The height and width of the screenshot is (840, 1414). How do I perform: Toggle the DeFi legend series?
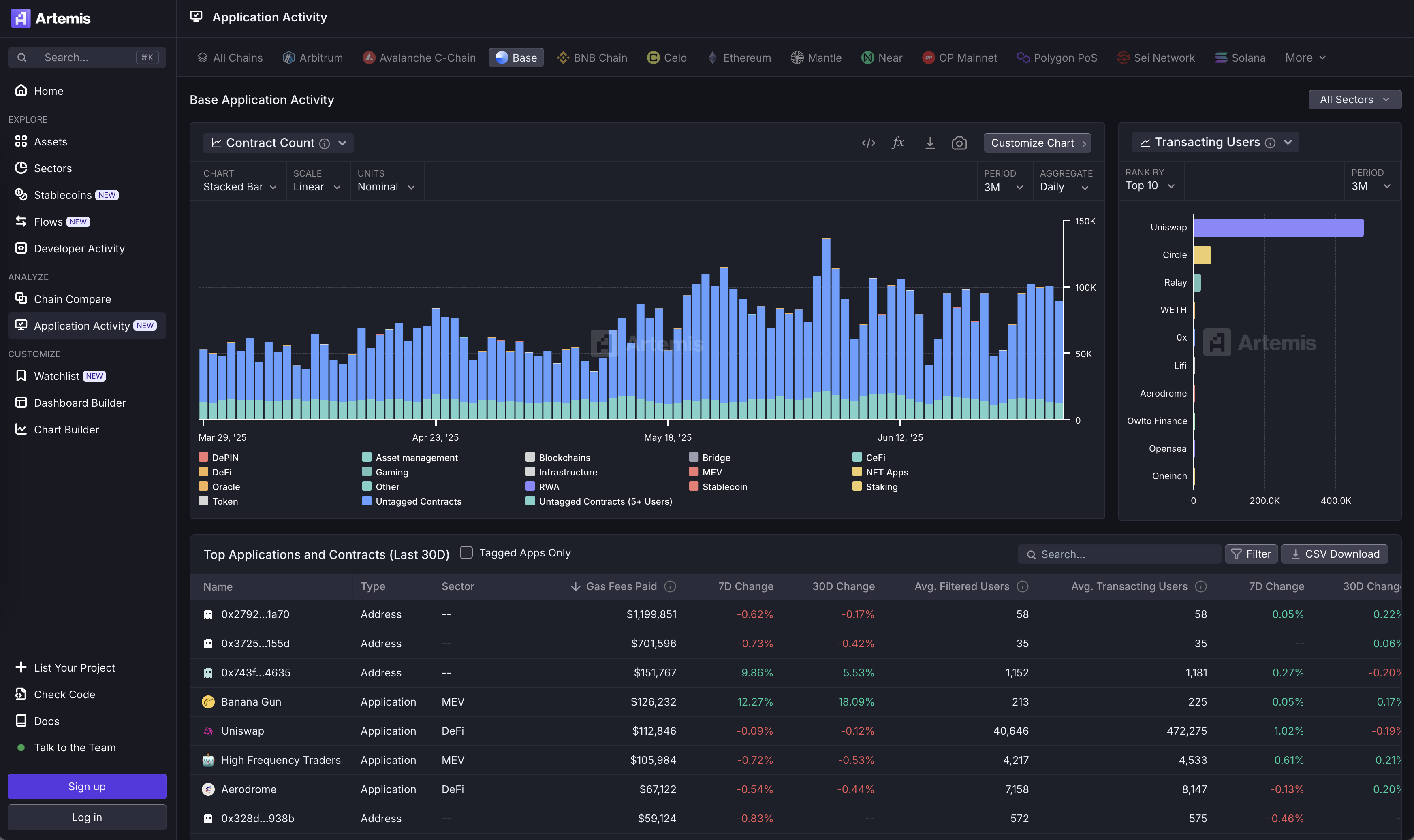215,472
